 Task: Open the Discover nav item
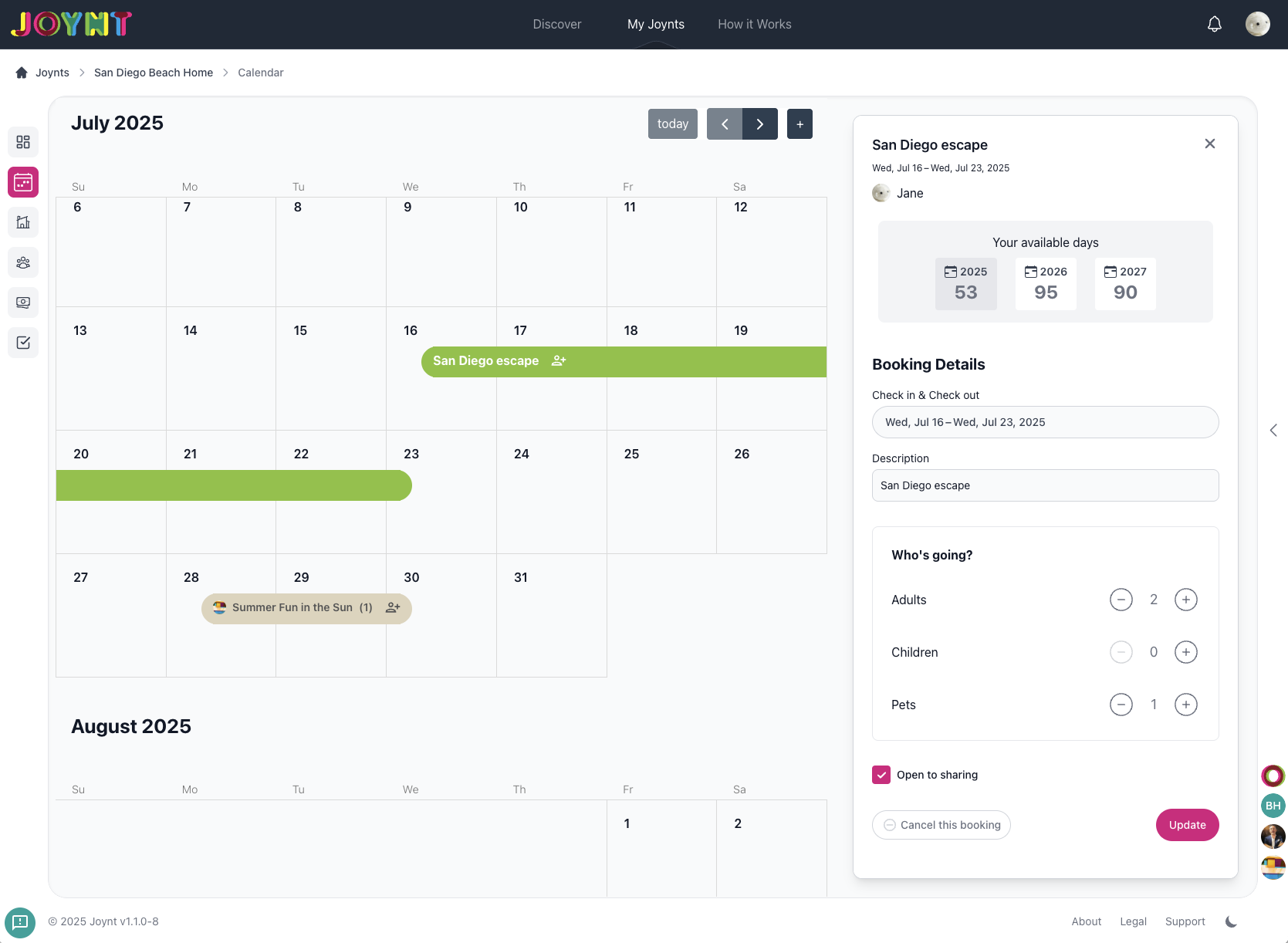[556, 24]
